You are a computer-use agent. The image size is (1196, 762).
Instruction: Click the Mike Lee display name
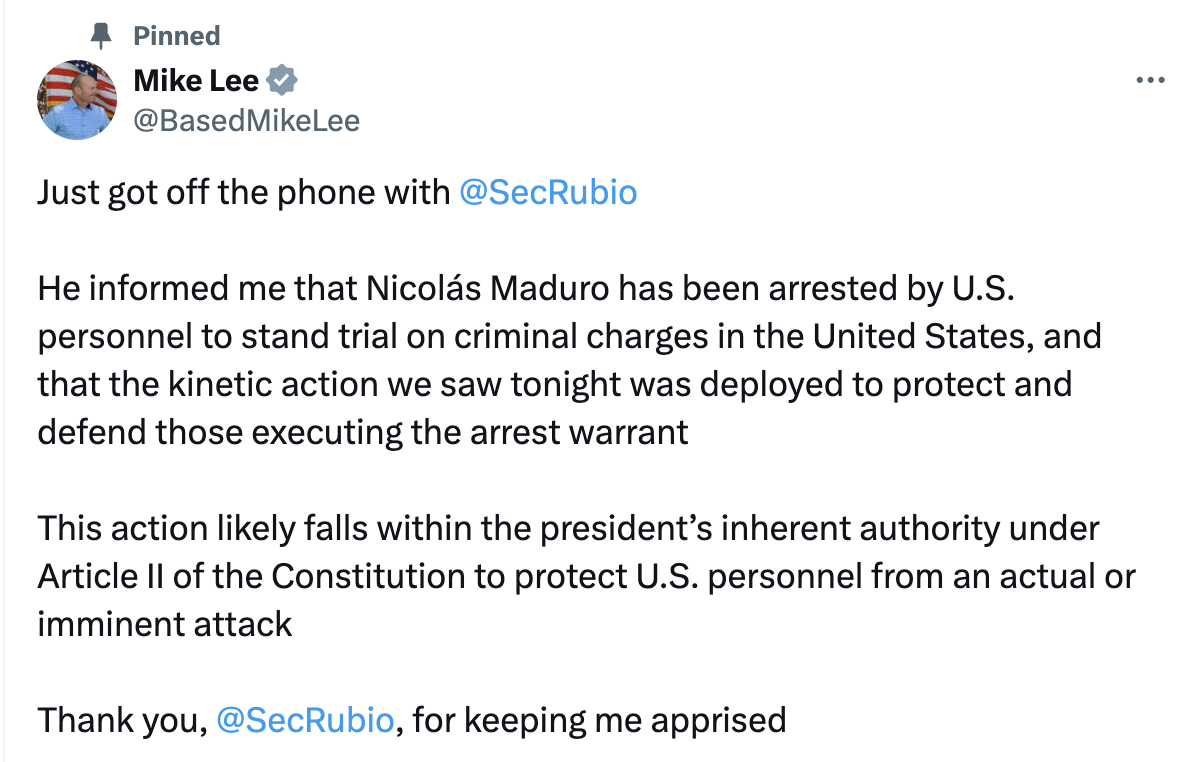[196, 80]
